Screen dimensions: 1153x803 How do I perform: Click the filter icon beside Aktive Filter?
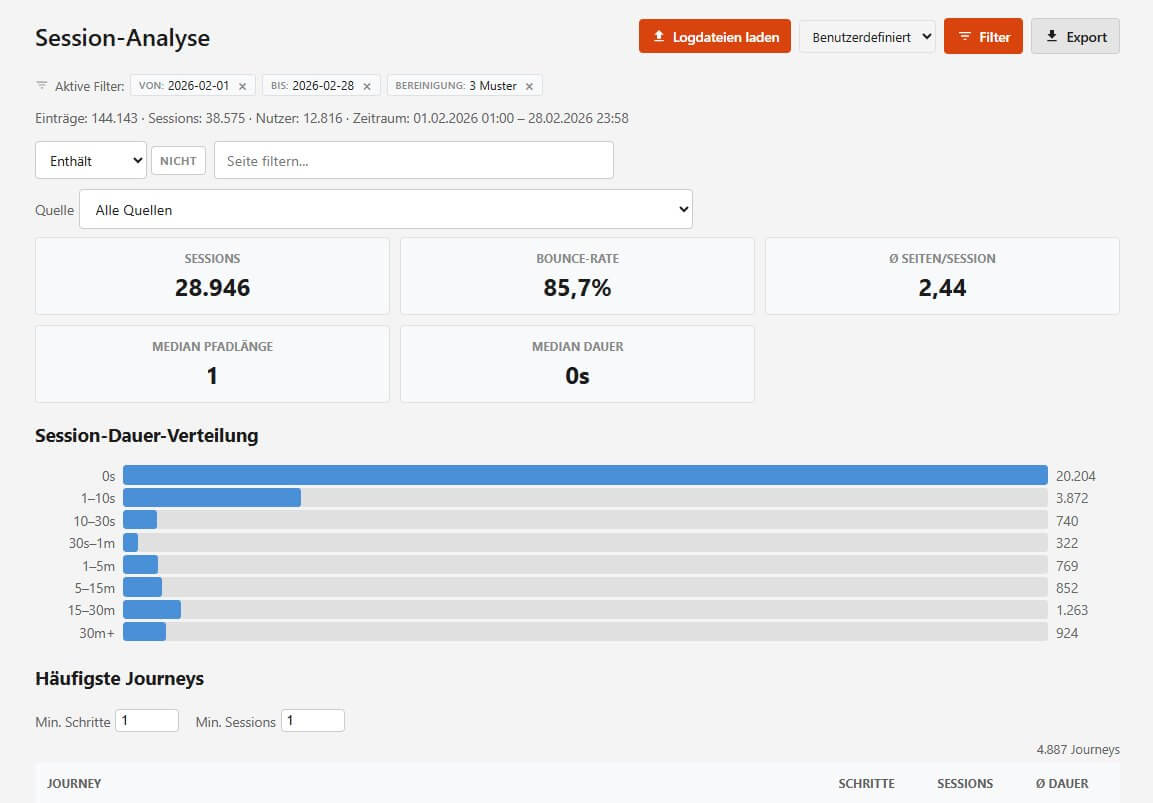pyautogui.click(x=40, y=85)
